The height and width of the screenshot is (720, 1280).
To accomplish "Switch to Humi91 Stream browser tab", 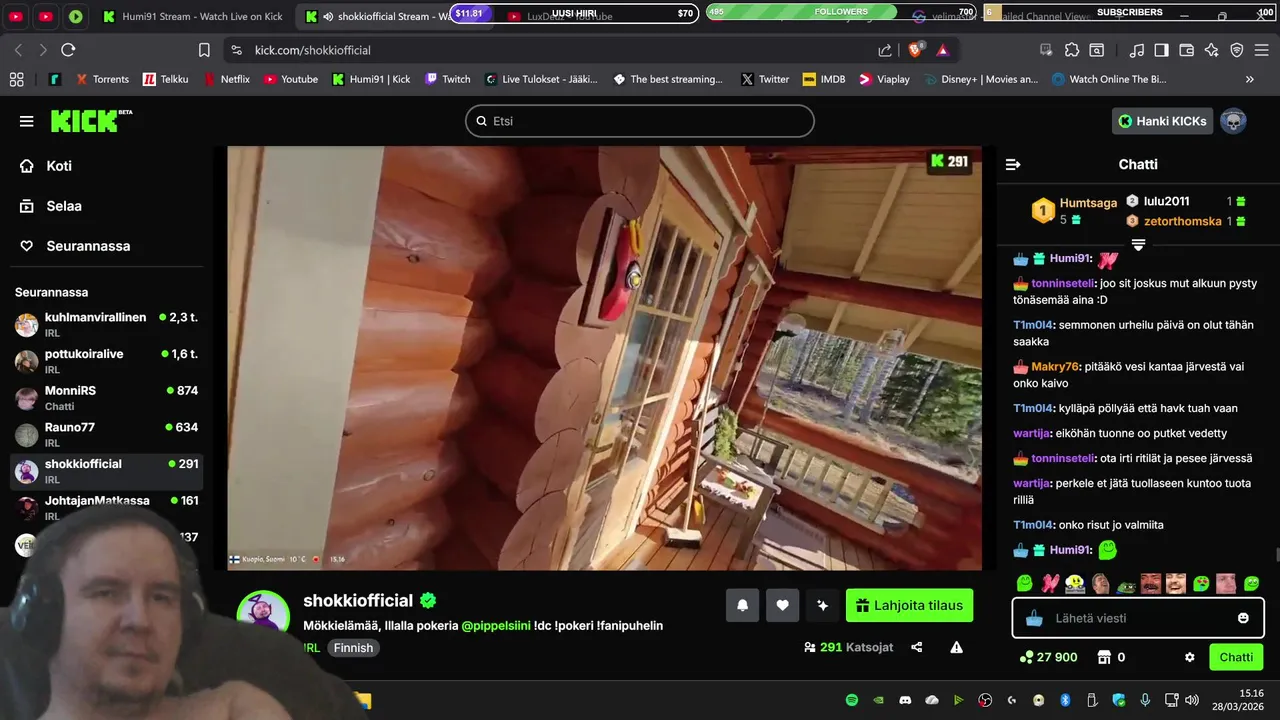I will pyautogui.click(x=194, y=16).
